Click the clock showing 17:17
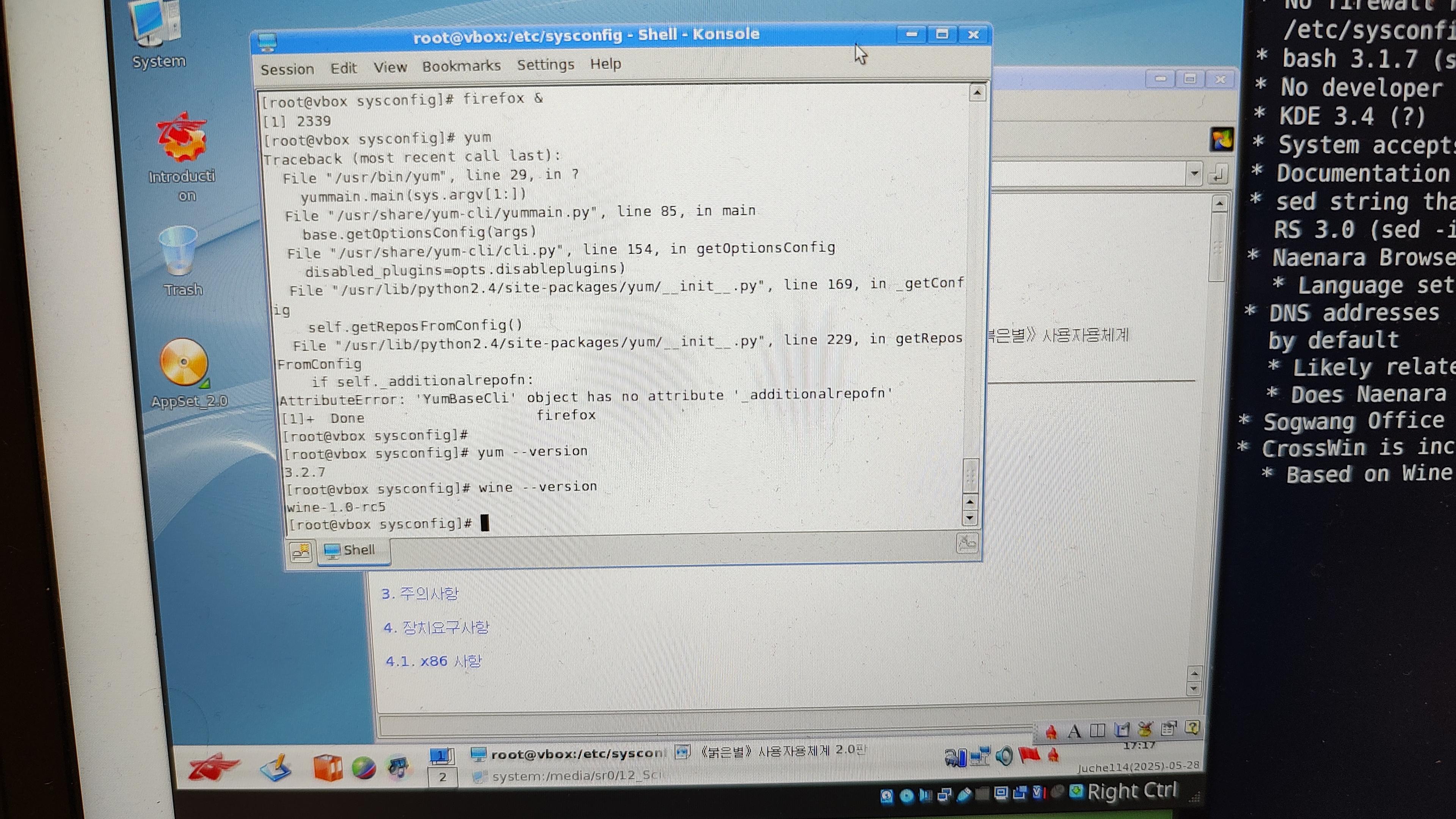This screenshot has height=819, width=1456. [x=1139, y=746]
